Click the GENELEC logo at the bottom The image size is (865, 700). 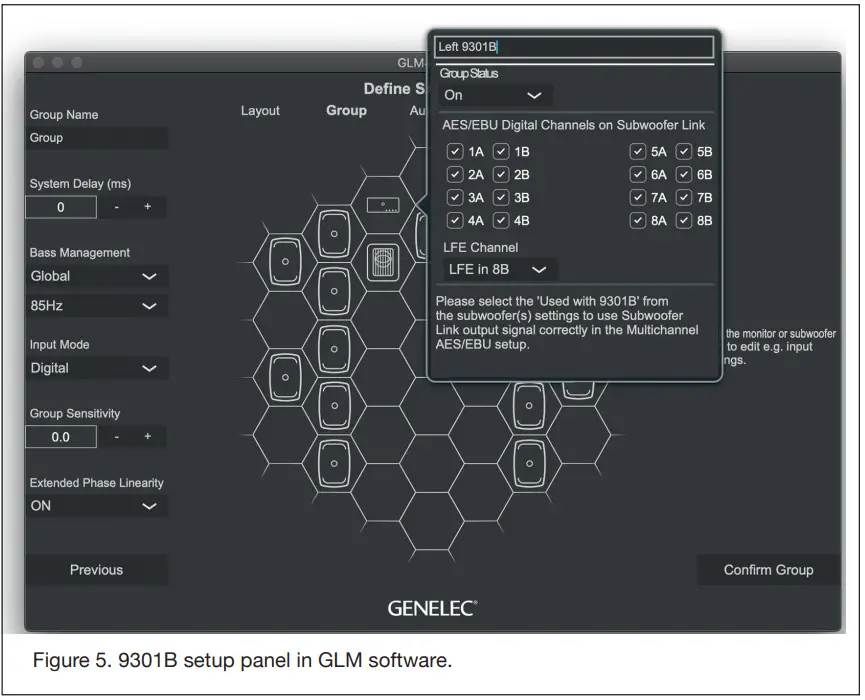[432, 607]
